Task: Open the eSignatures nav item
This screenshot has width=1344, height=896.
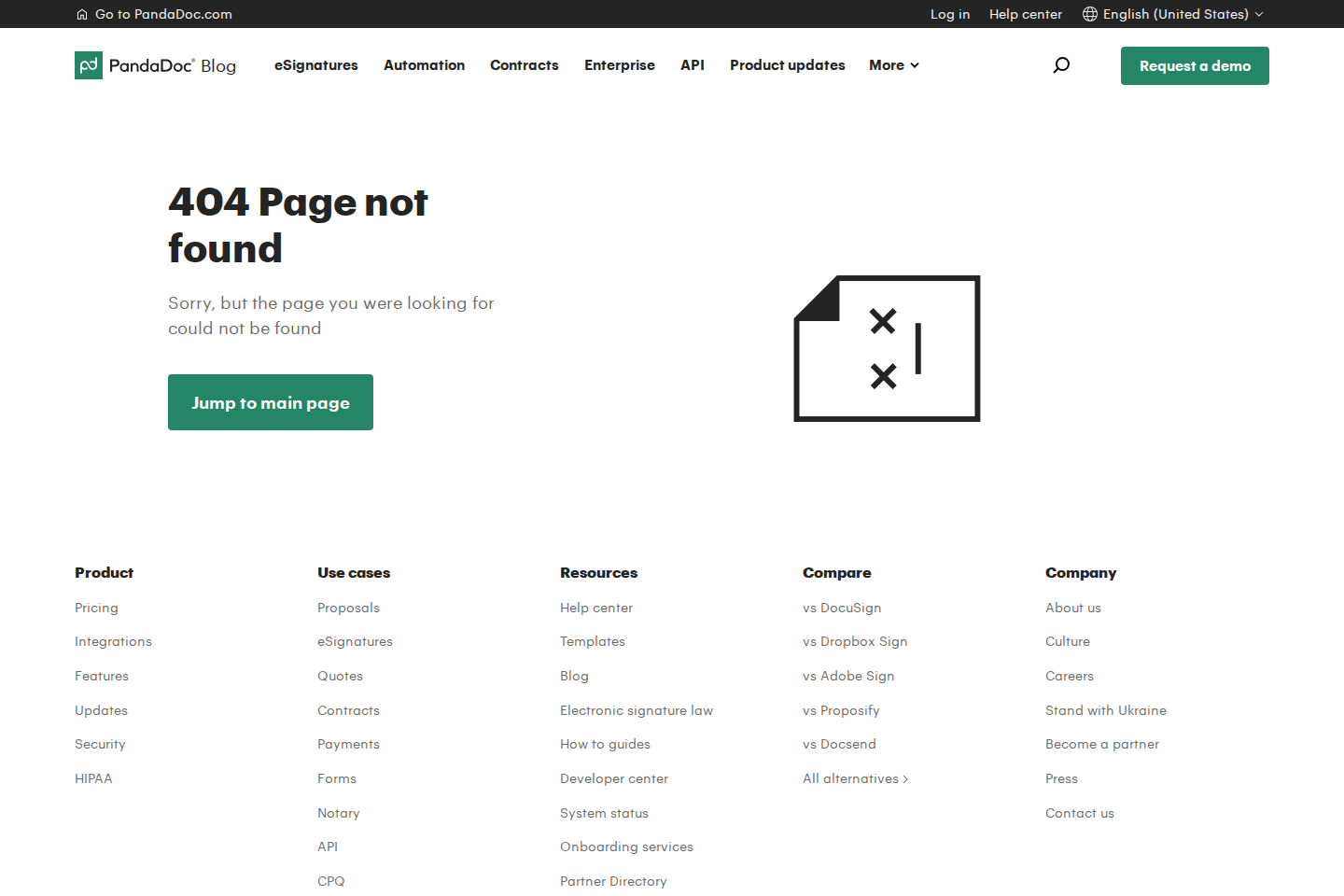Action: click(316, 65)
